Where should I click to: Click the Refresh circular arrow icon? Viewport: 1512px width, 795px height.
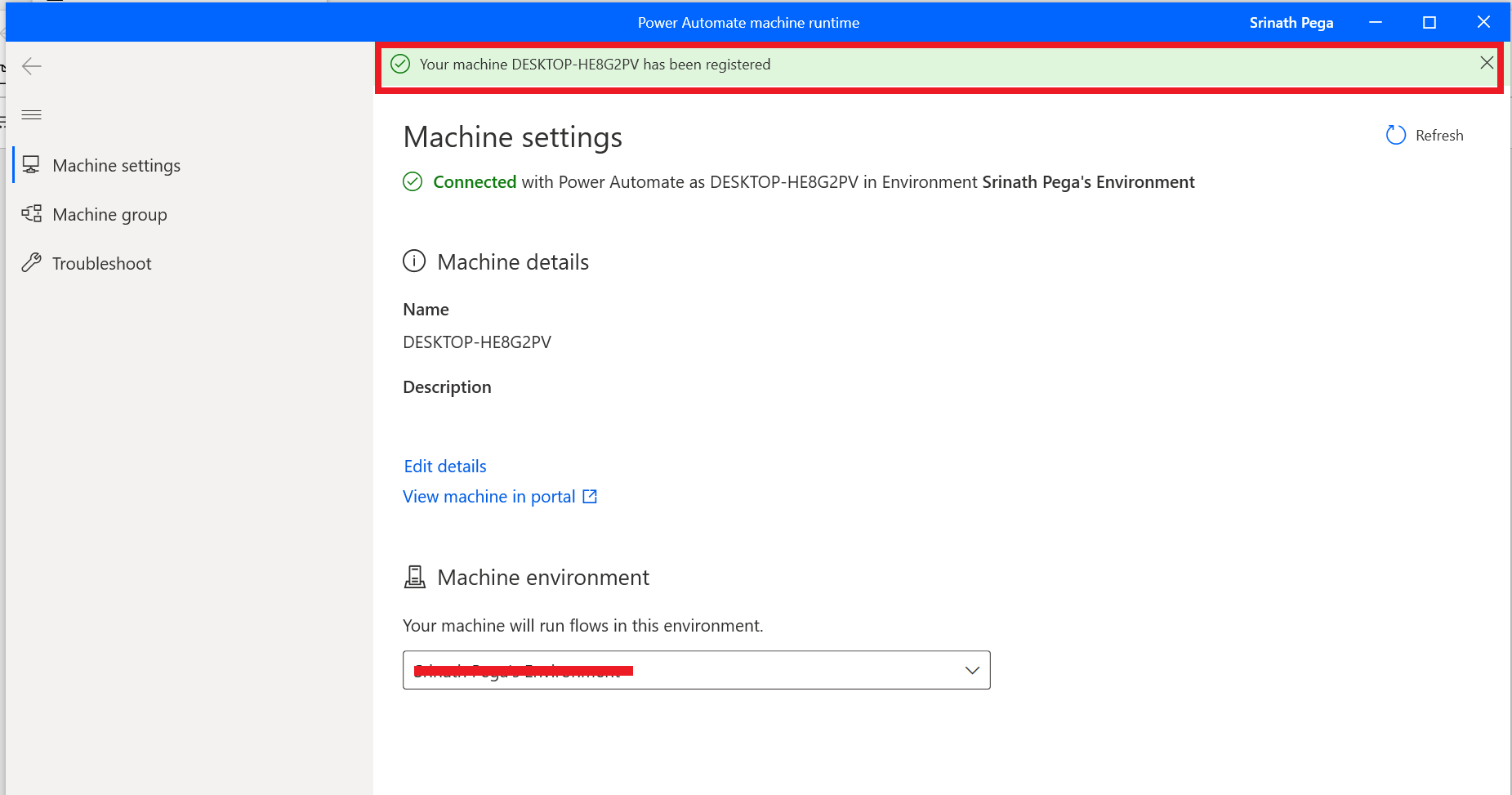tap(1395, 136)
